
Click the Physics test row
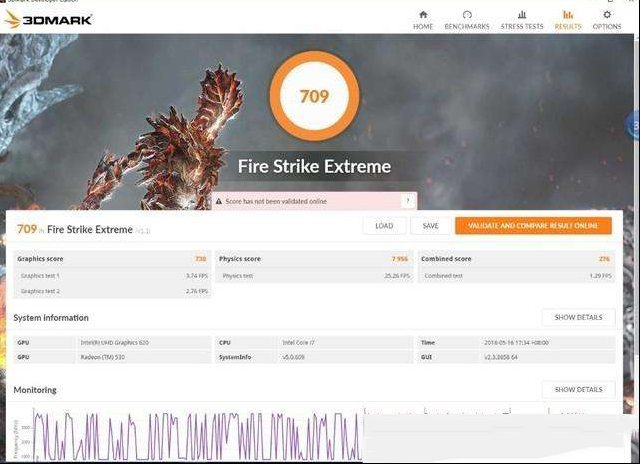pos(314,276)
